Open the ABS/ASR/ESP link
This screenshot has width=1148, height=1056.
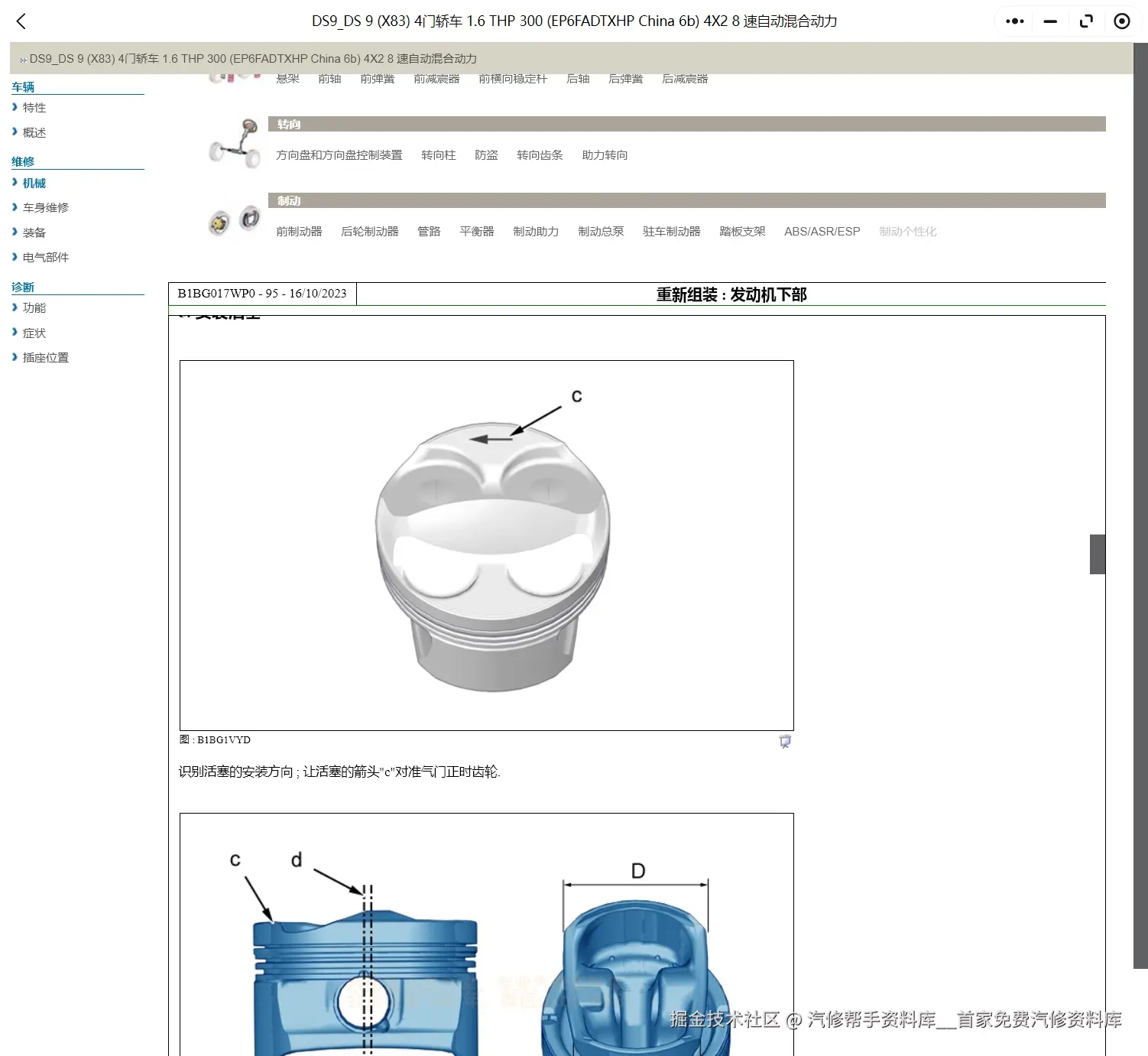coord(822,231)
